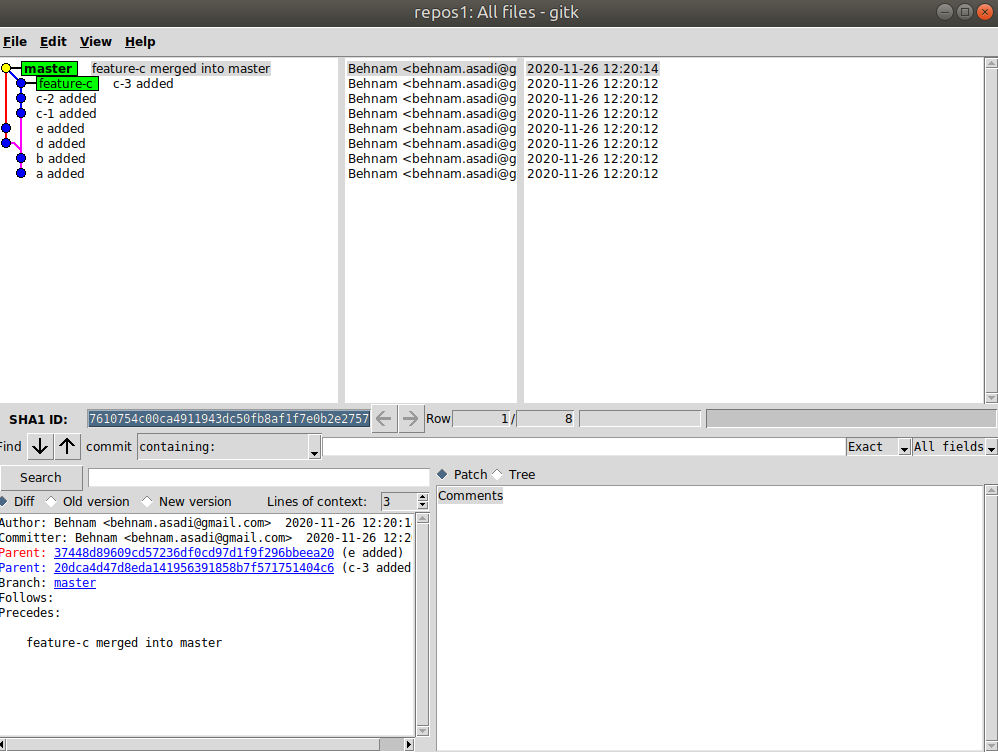The height and width of the screenshot is (752, 998).
Task: Click the green master branch tag
Action: click(48, 69)
